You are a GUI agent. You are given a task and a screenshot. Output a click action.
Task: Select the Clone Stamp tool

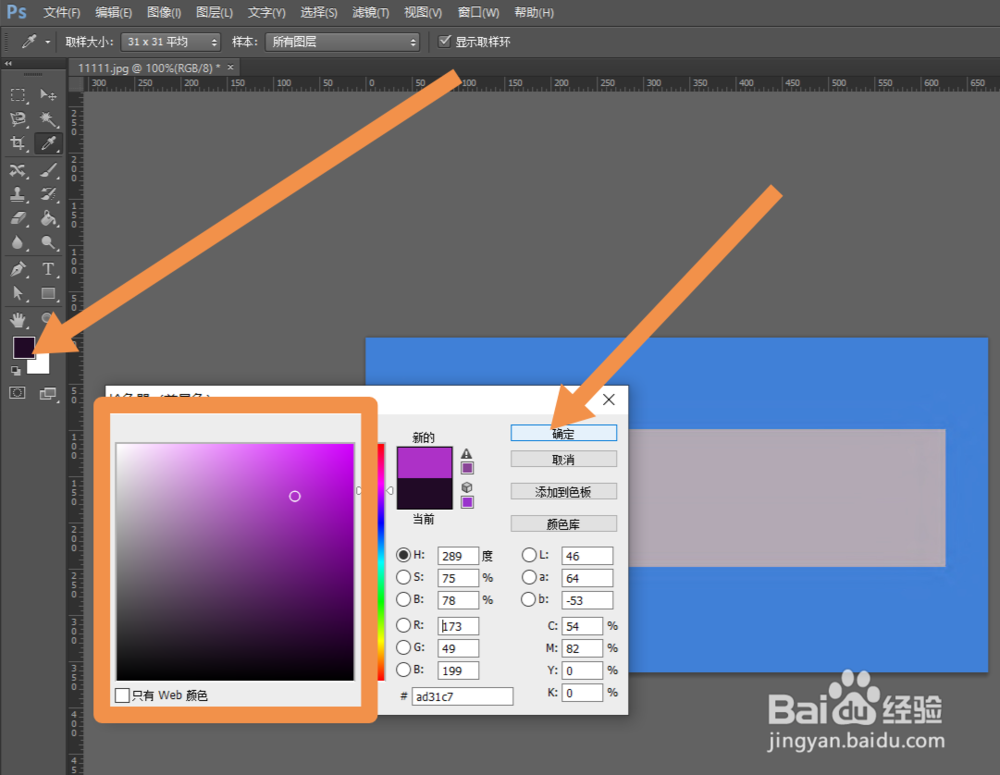pos(18,195)
